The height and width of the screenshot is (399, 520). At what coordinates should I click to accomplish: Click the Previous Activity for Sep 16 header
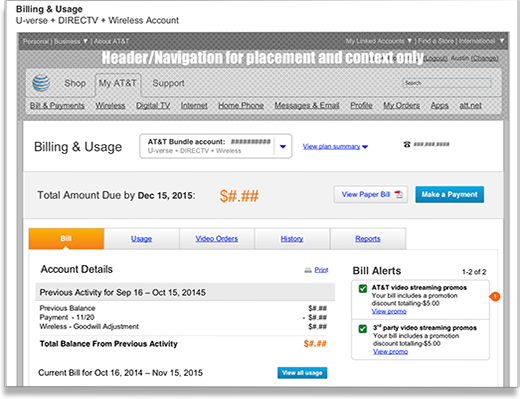pos(185,292)
